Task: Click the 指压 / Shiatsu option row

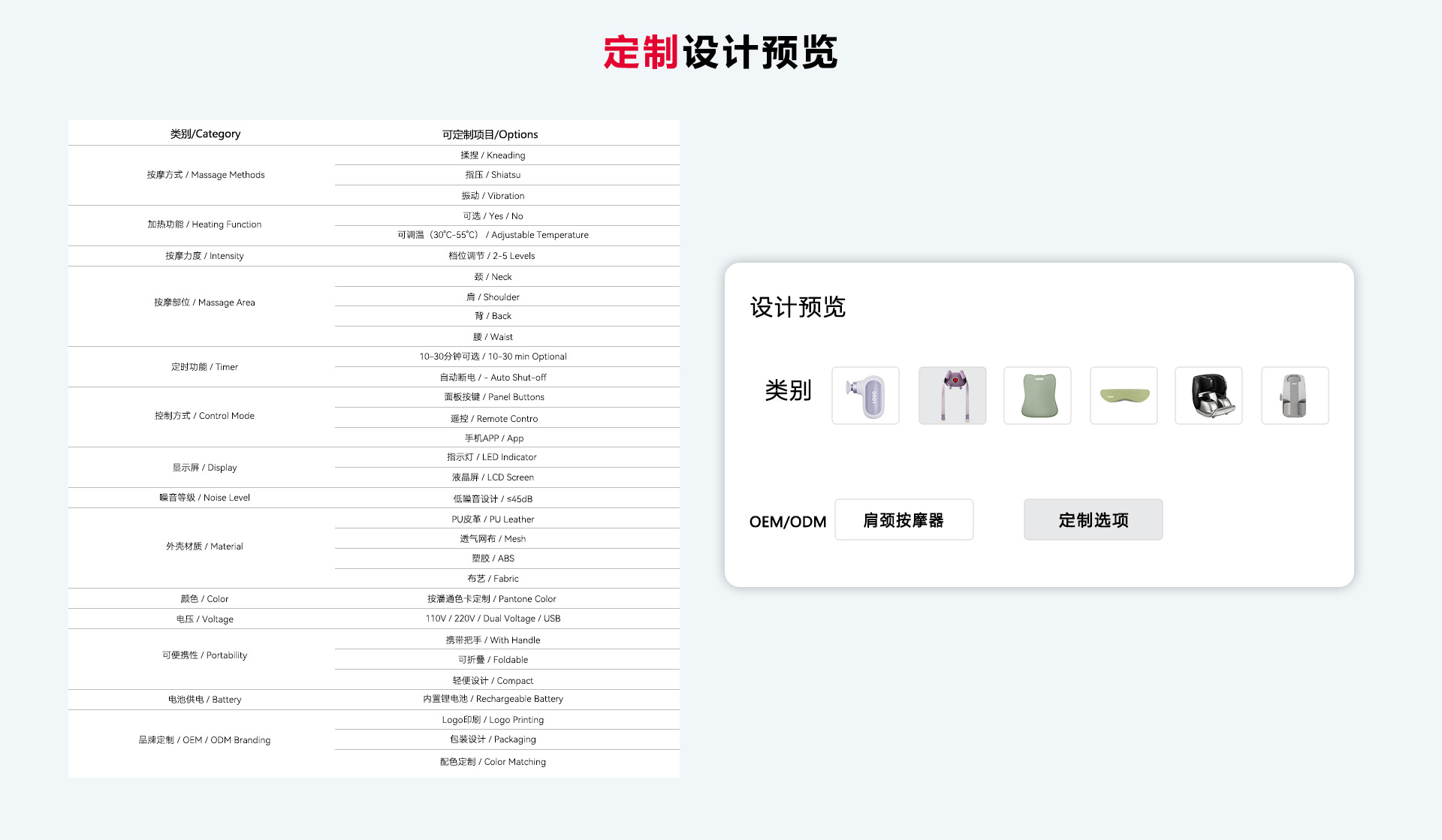Action: [x=493, y=175]
